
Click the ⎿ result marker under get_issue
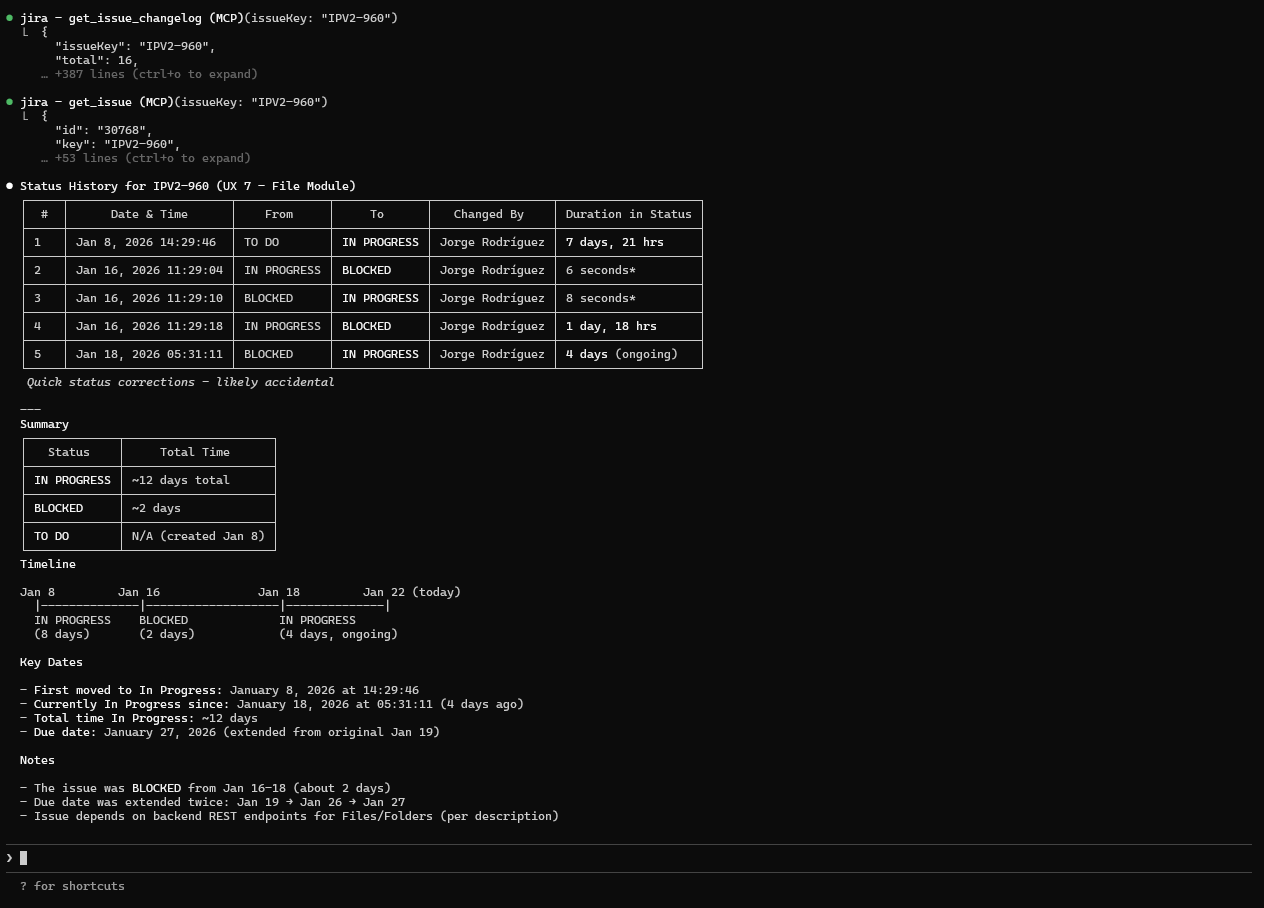pos(26,115)
